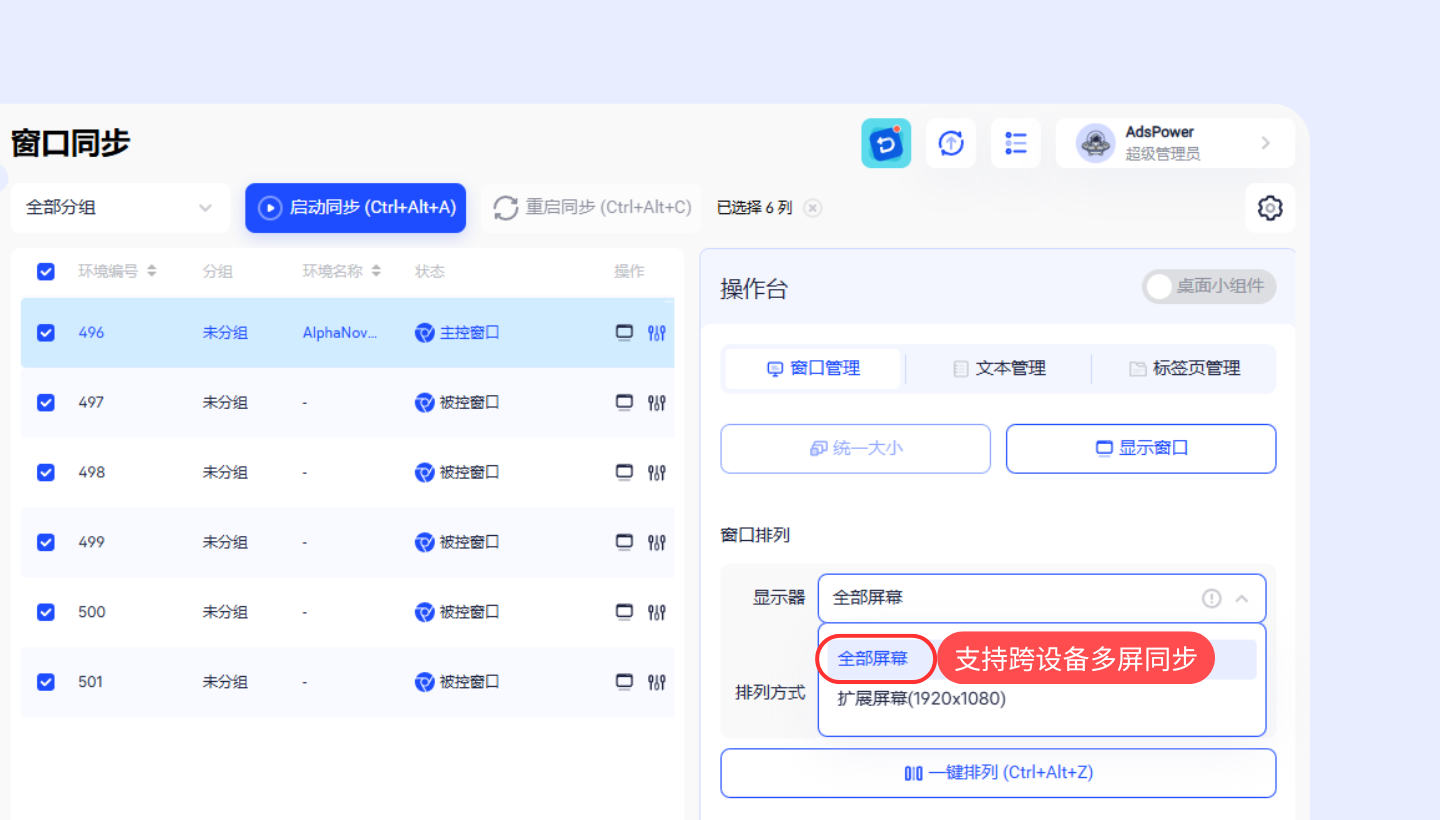Click the AdsPower user avatar
The image size is (1440, 820).
1095,143
